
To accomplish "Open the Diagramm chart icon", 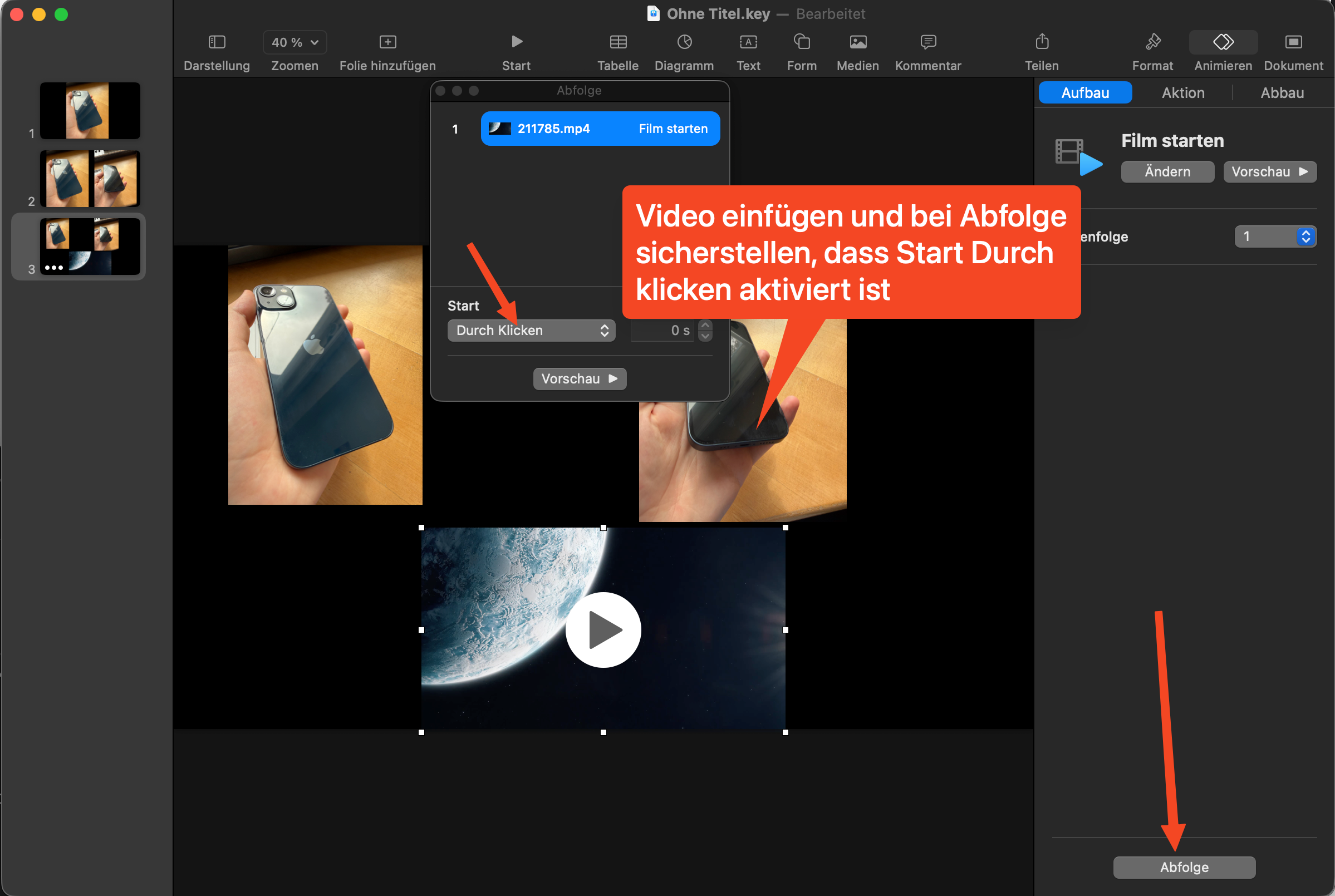I will tap(684, 42).
